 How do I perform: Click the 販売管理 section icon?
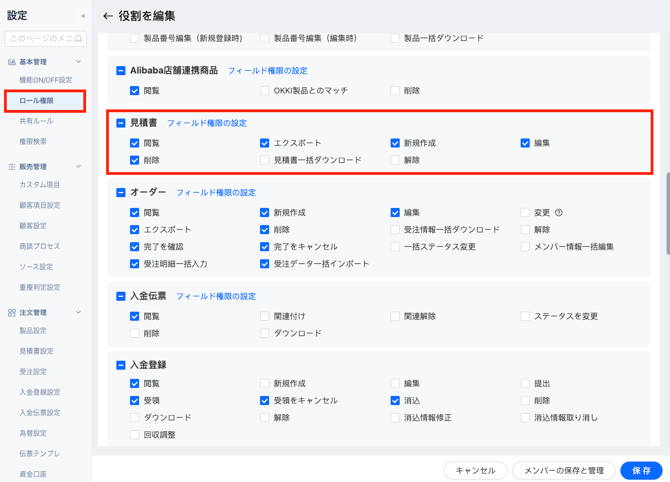(12, 167)
